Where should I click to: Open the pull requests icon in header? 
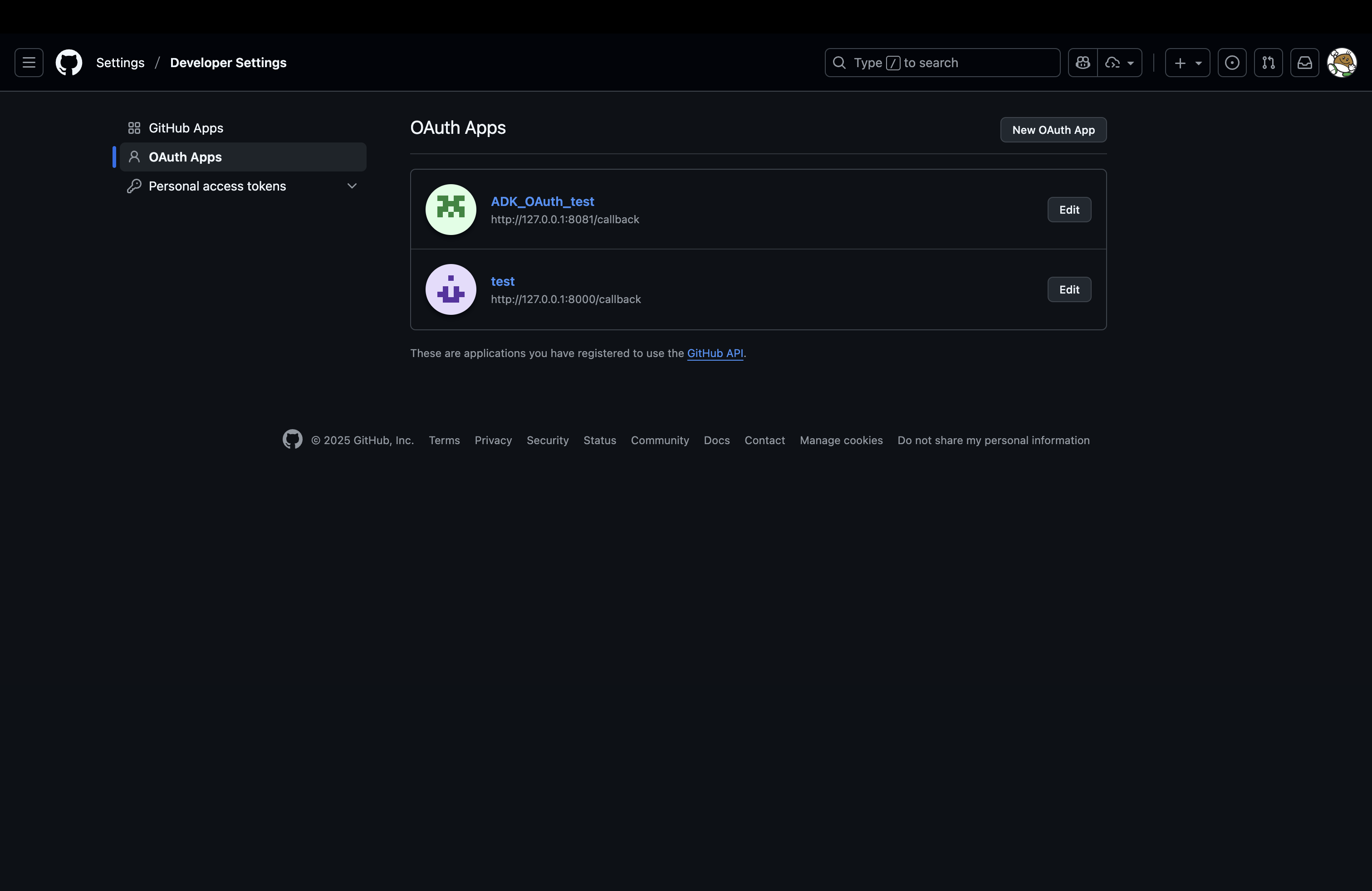1268,63
